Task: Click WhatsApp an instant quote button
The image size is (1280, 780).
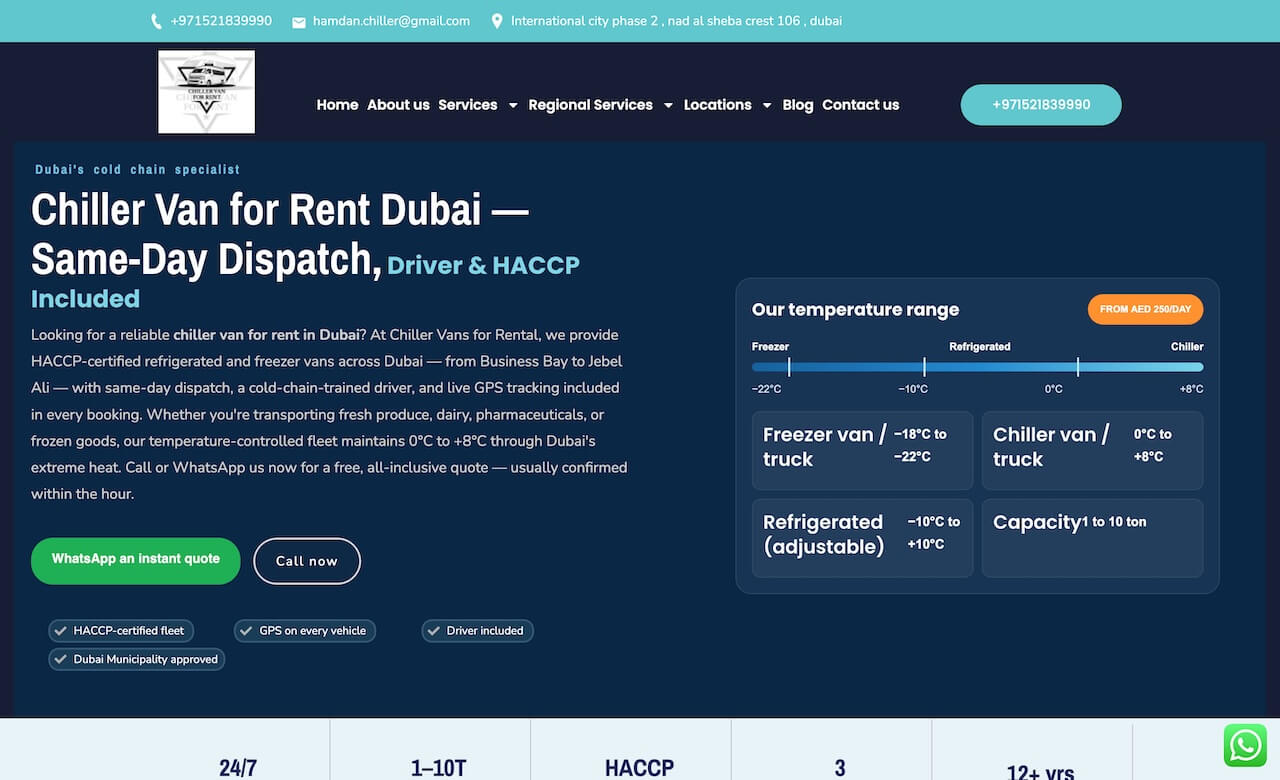Action: click(136, 560)
